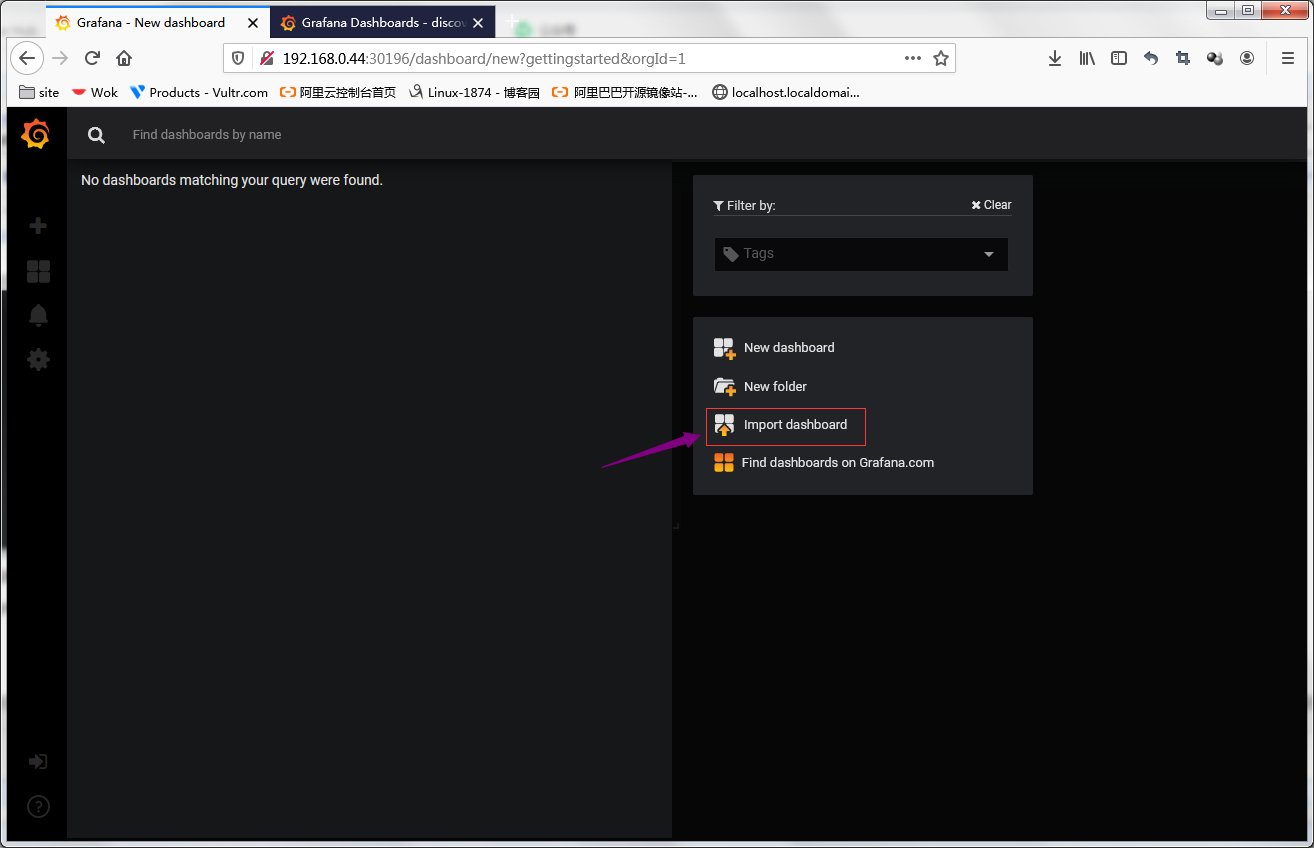Viewport: 1314px width, 848px height.
Task: Close the Grafana - New dashboard tab
Action: pos(253,23)
